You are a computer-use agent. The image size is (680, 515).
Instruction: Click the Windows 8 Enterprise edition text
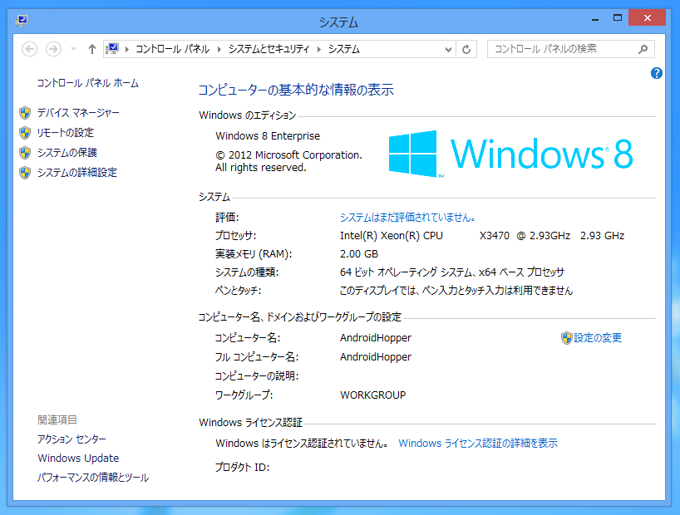tap(268, 136)
